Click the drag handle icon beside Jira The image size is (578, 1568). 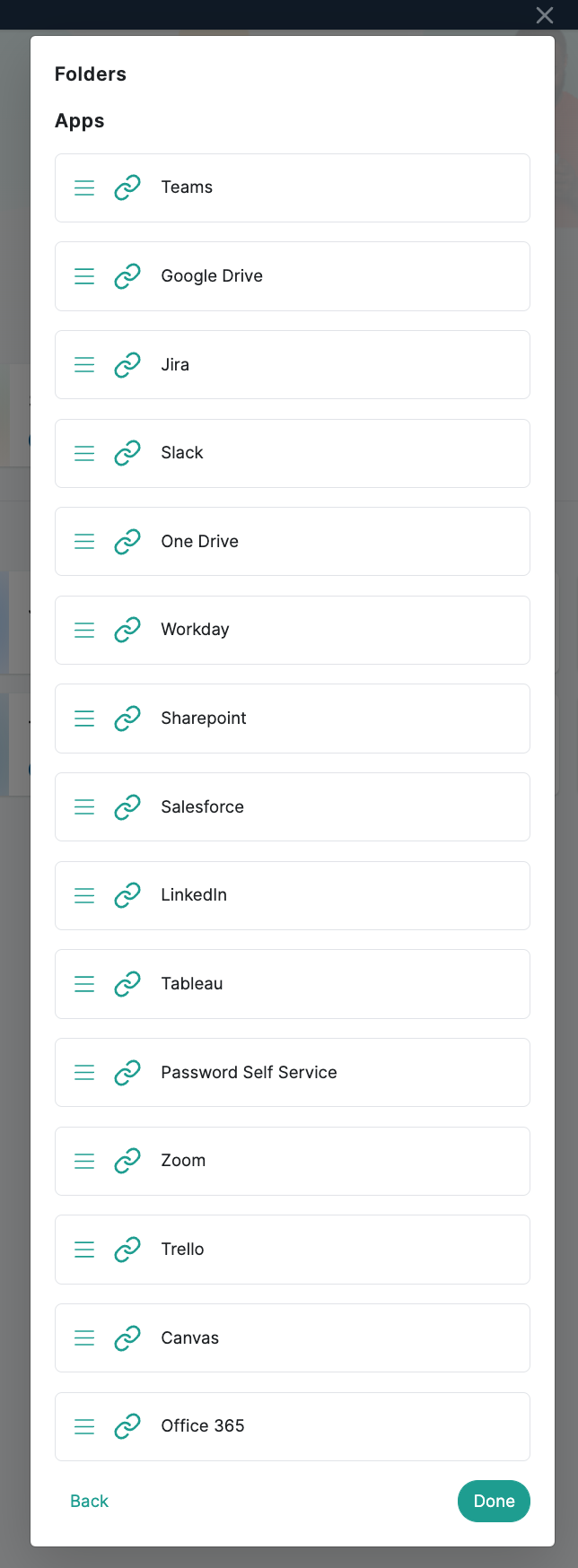coord(84,365)
